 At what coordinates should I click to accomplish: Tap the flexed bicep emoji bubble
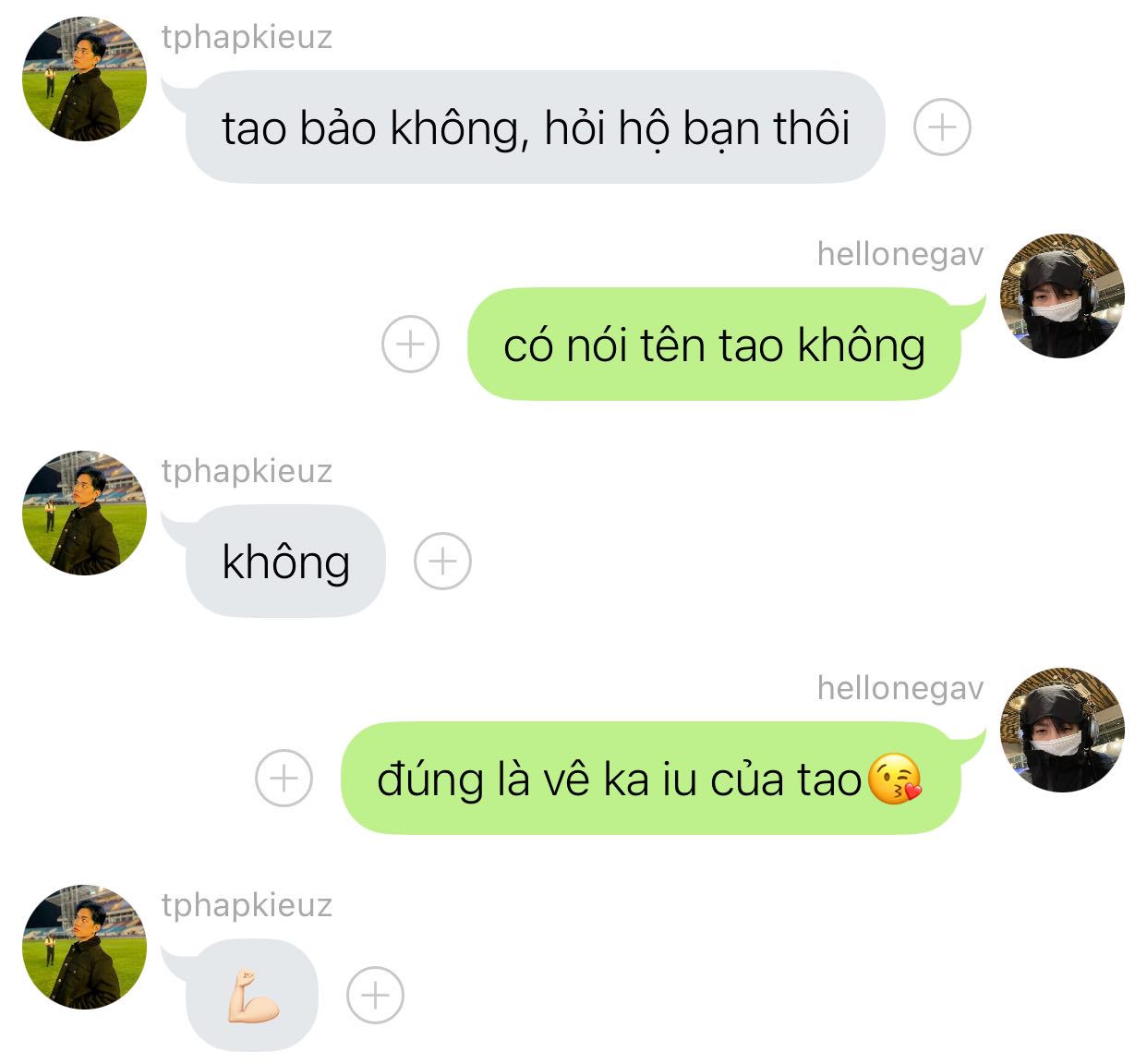click(252, 995)
